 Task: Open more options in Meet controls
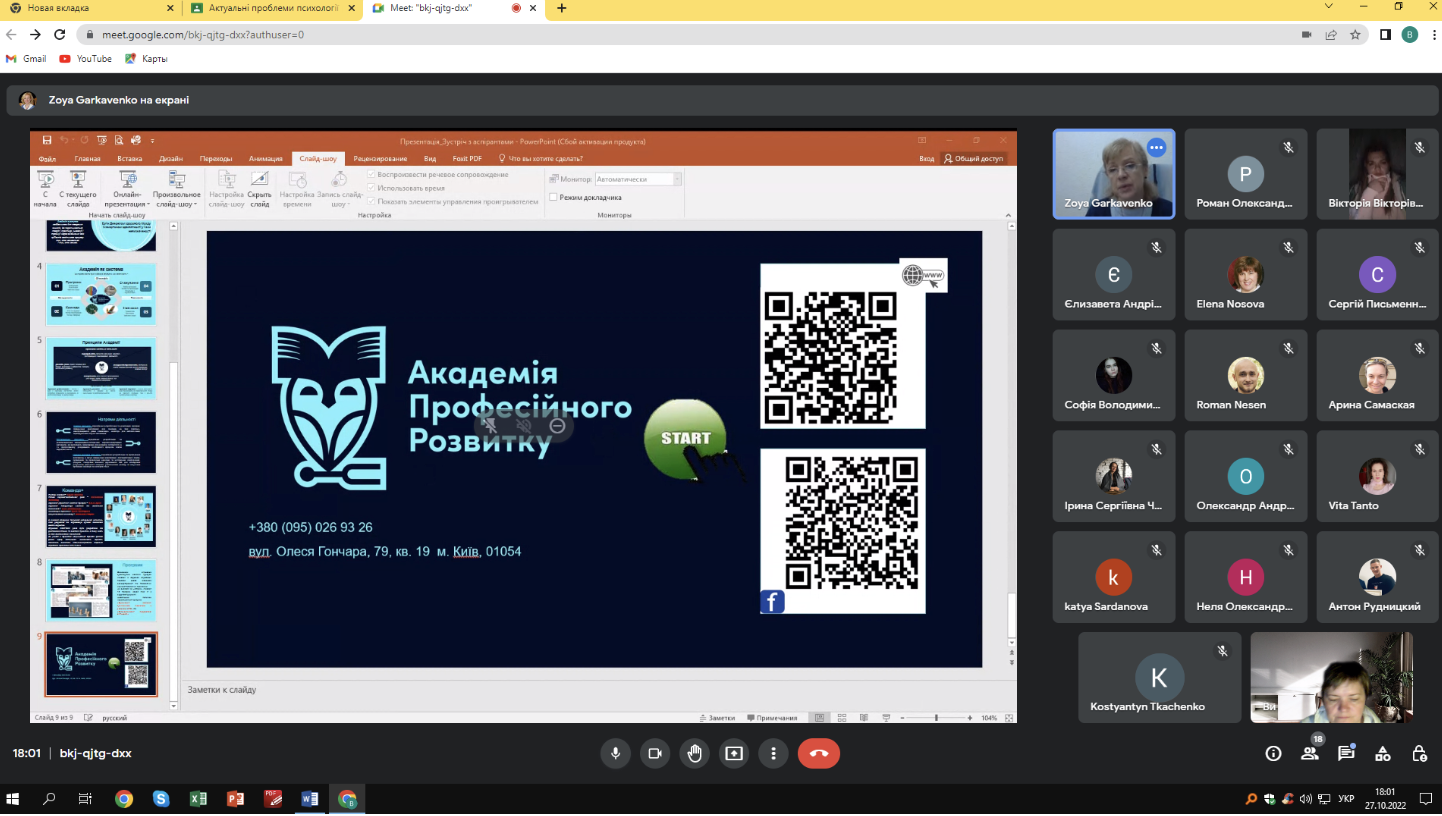(x=773, y=753)
